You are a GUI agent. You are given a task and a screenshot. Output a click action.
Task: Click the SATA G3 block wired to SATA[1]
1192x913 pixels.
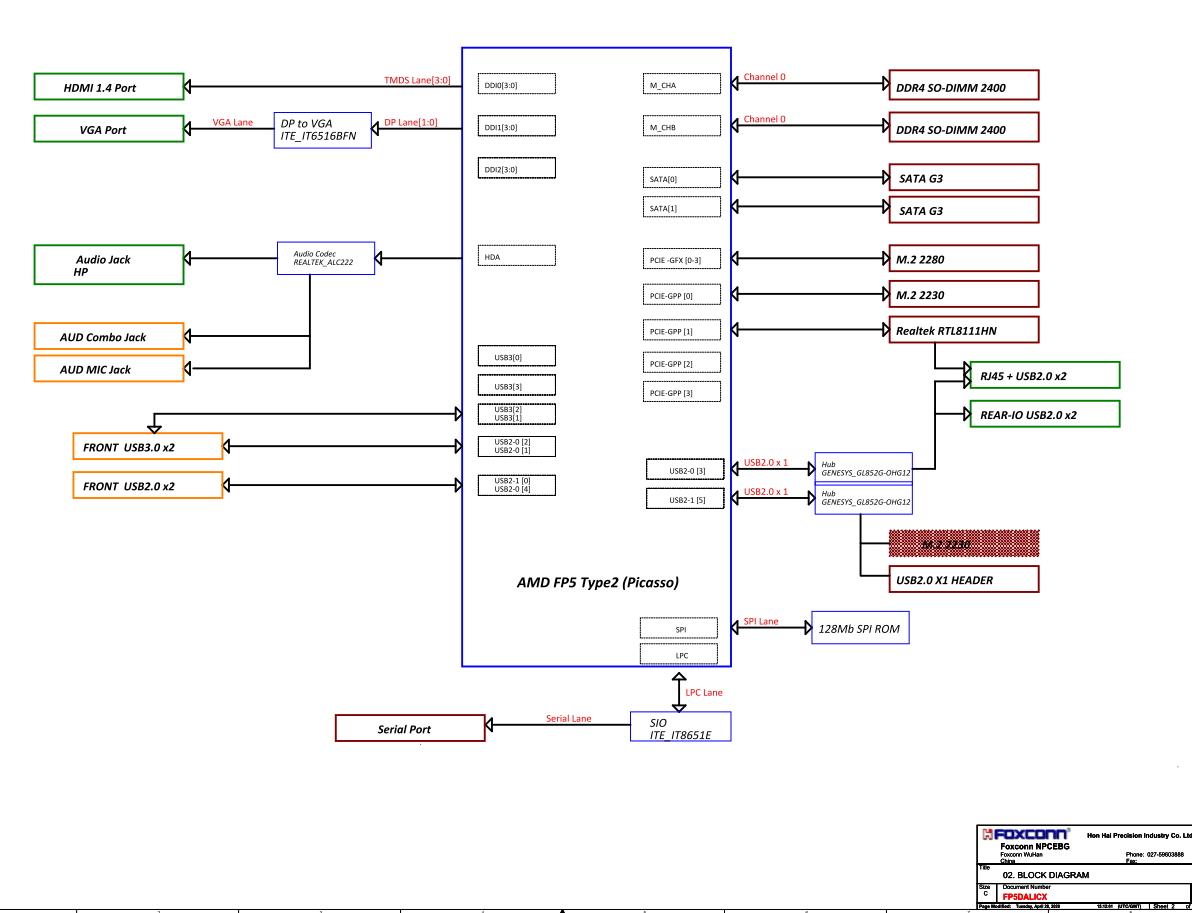coord(964,210)
